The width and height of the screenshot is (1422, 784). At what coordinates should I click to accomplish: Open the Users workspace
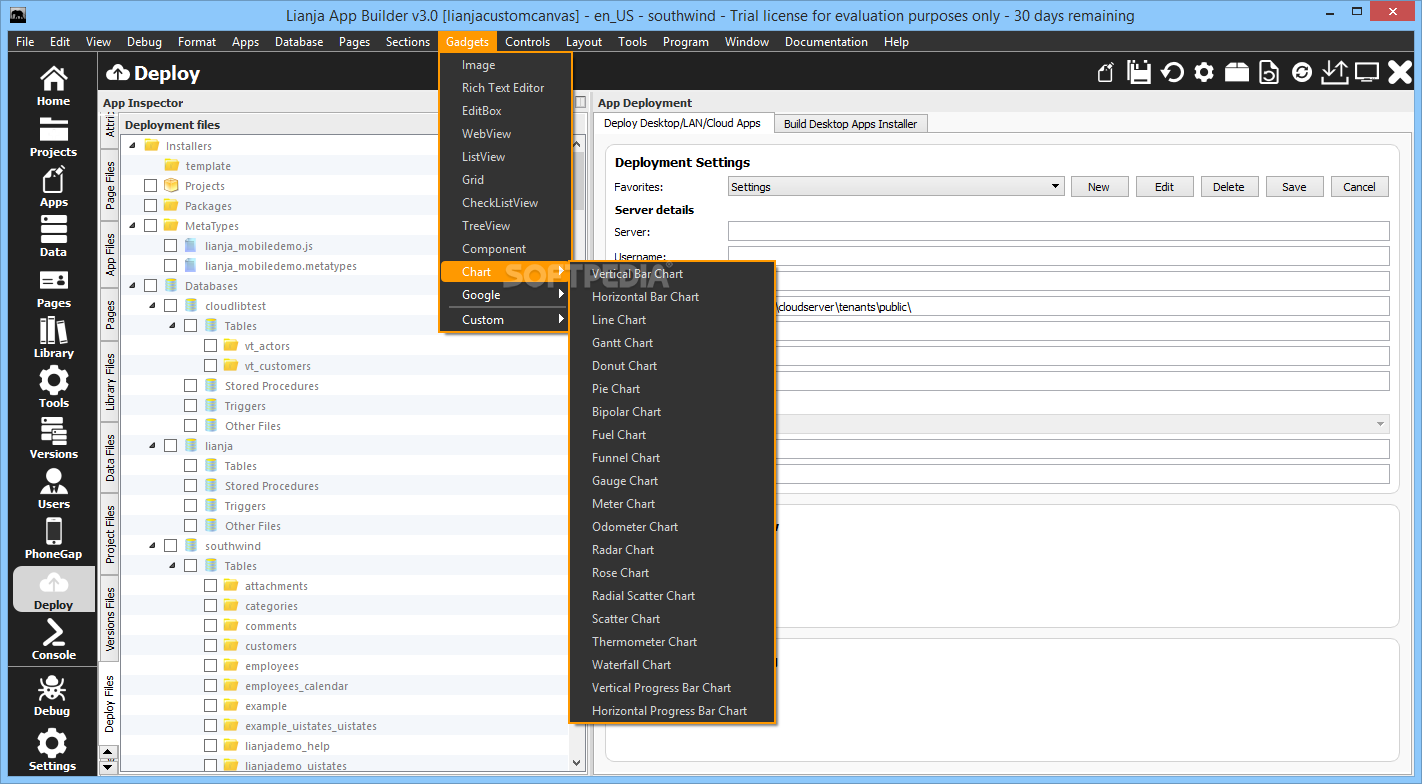[x=53, y=488]
